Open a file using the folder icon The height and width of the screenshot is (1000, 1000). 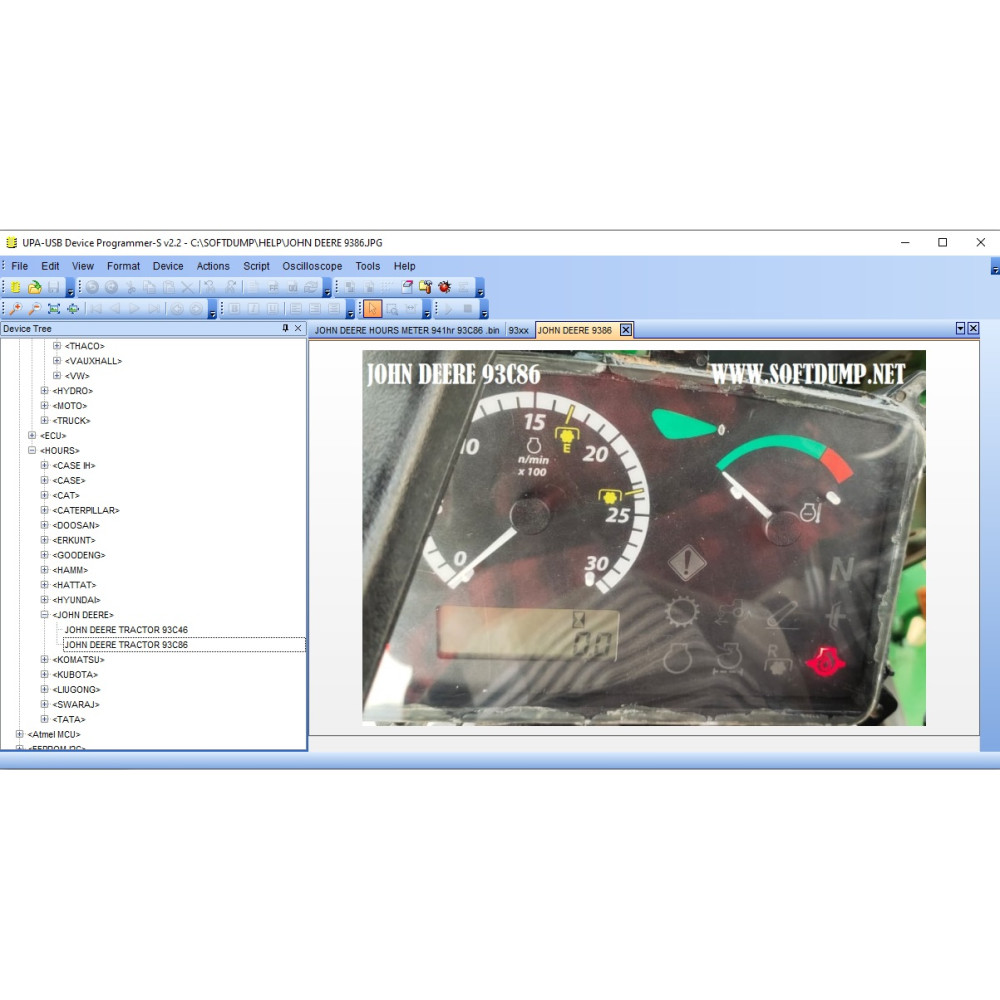(x=34, y=287)
